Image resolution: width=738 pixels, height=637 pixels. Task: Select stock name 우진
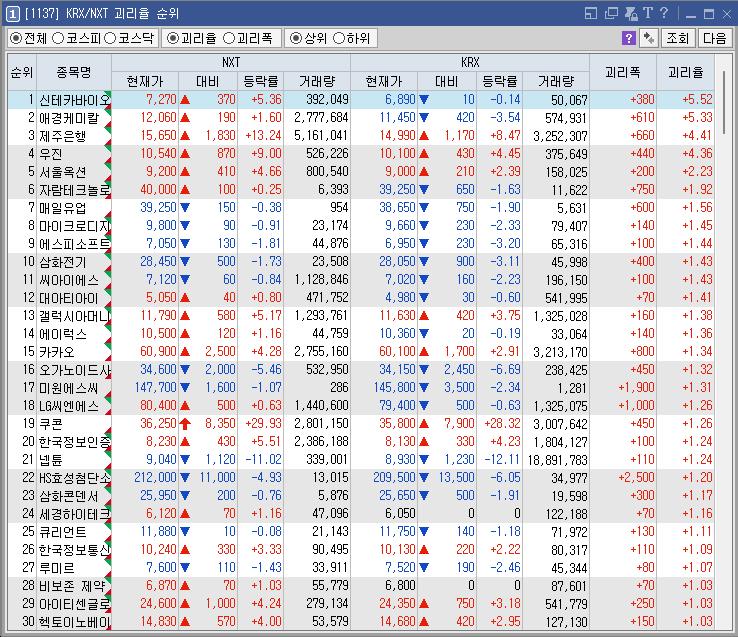(x=51, y=154)
